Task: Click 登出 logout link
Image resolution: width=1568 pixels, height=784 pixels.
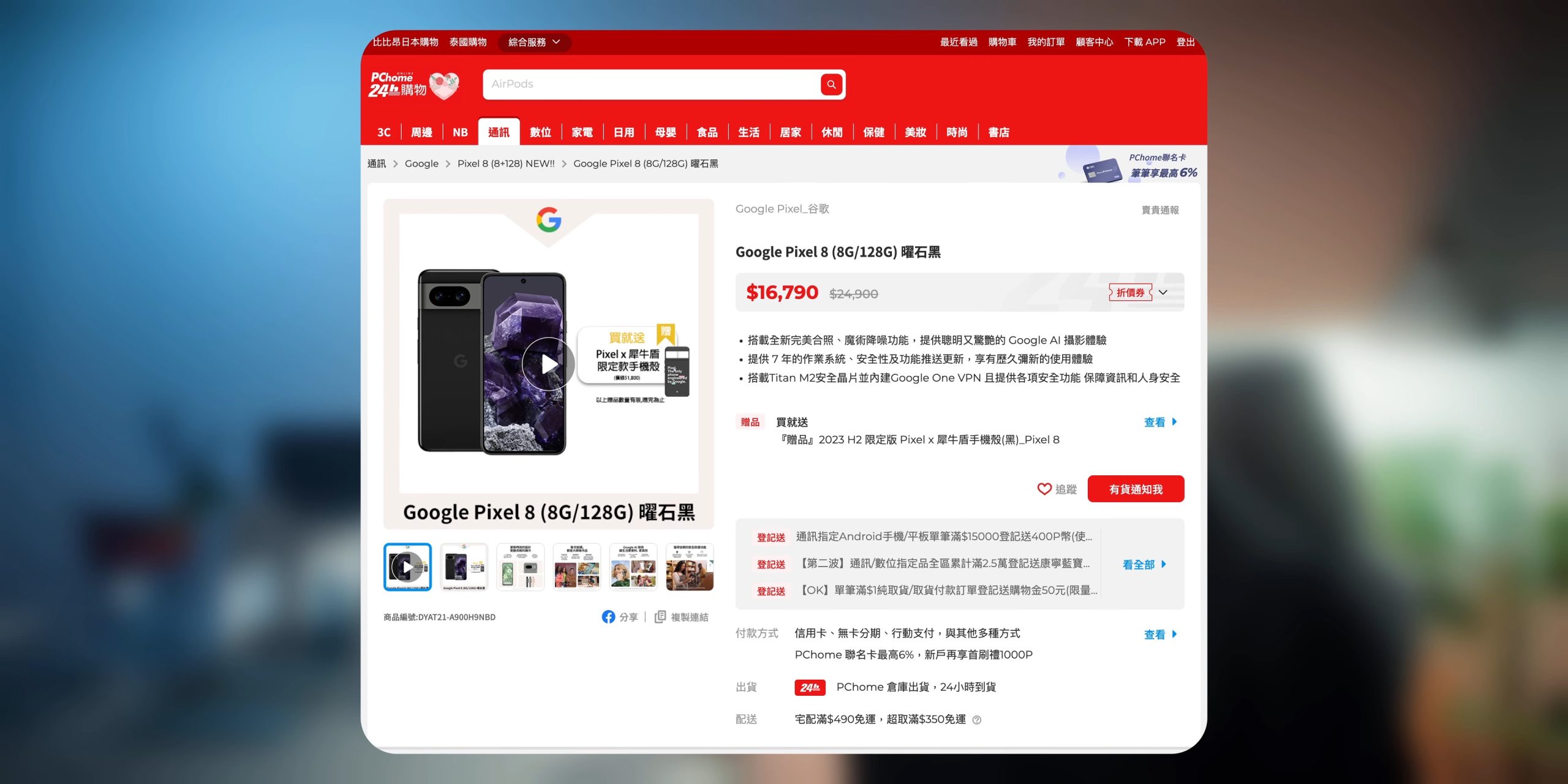Action: click(1185, 42)
